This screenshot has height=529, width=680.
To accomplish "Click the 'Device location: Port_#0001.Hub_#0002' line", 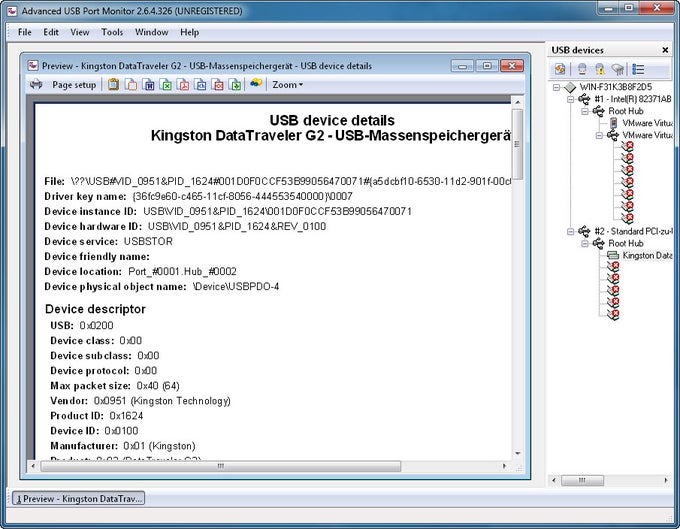I will click(140, 272).
